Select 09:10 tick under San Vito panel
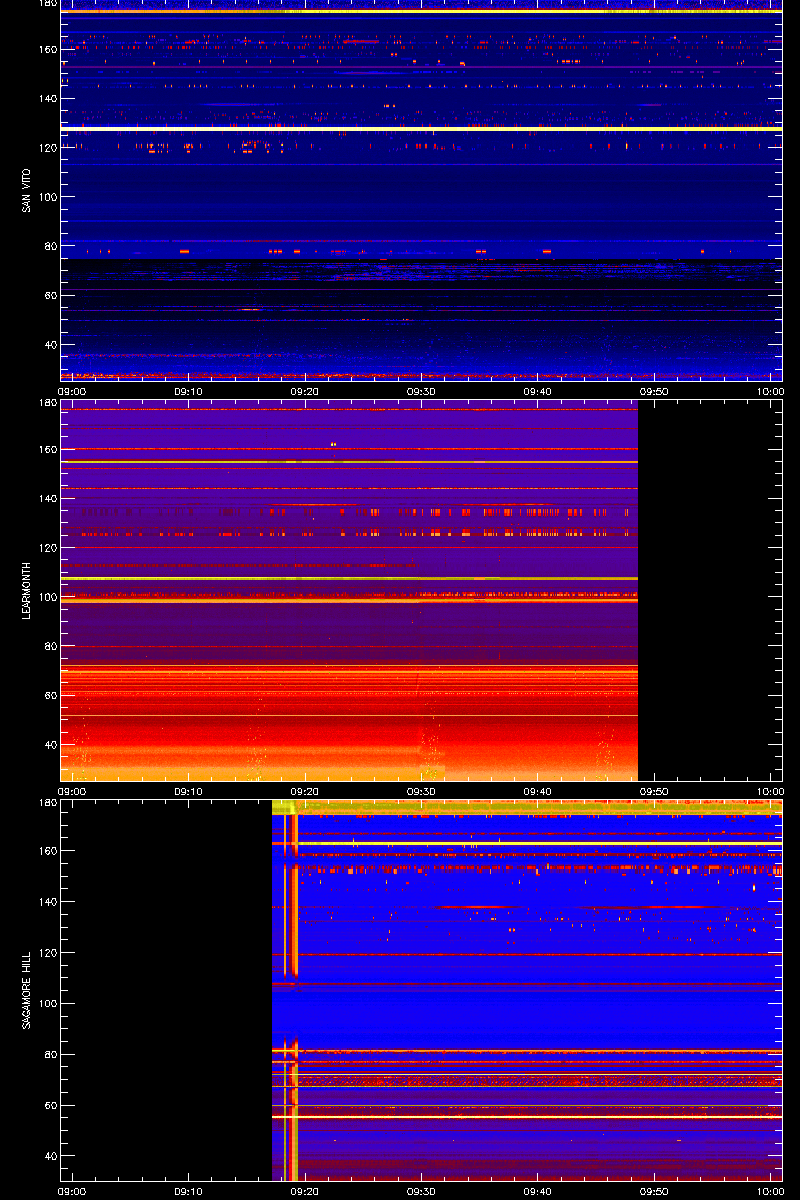Screen dimensions: 800x1200 pos(188,391)
